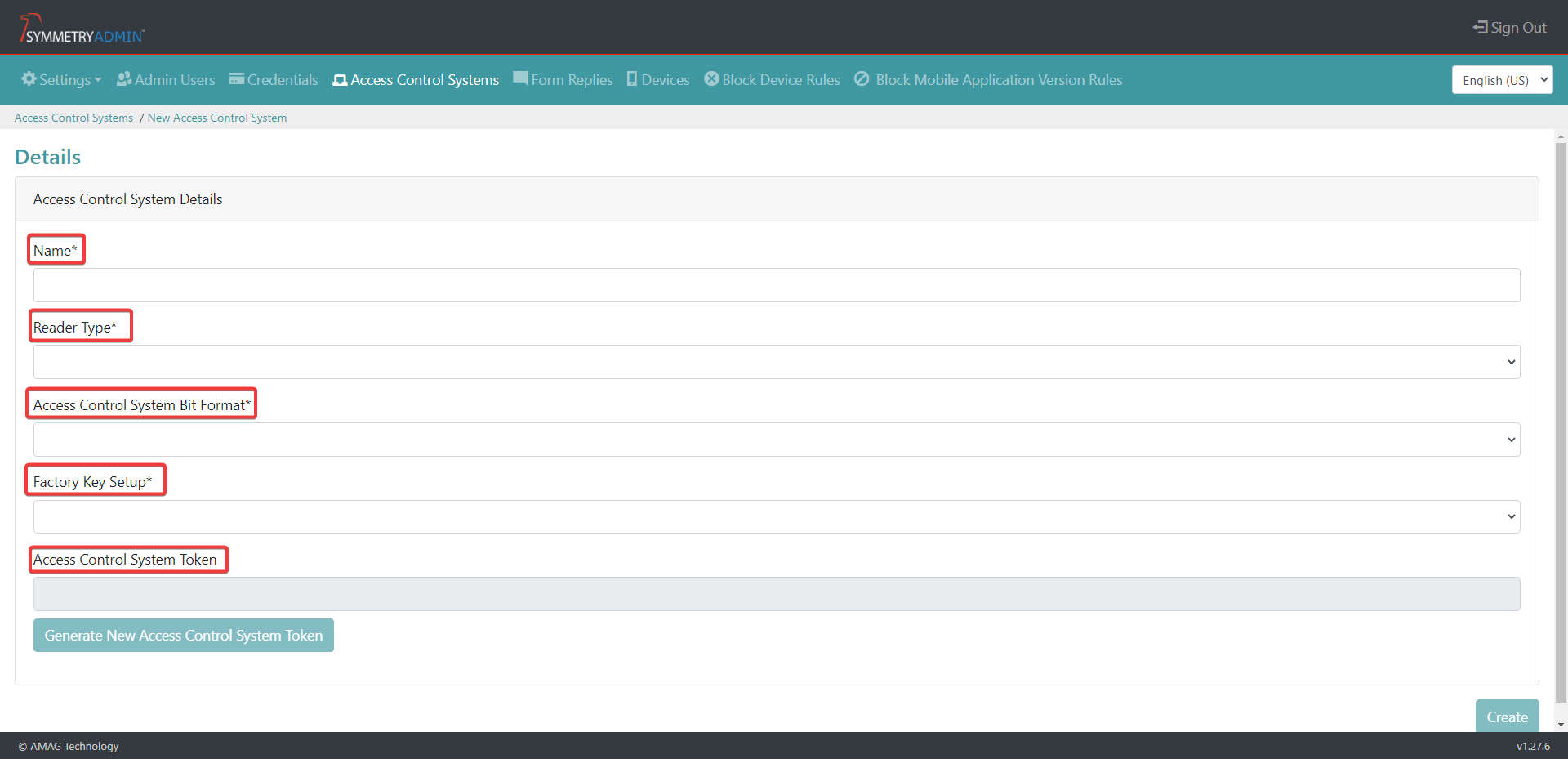Click the page vertical scrollbar
The height and width of the screenshot is (759, 1568).
pos(1561,422)
